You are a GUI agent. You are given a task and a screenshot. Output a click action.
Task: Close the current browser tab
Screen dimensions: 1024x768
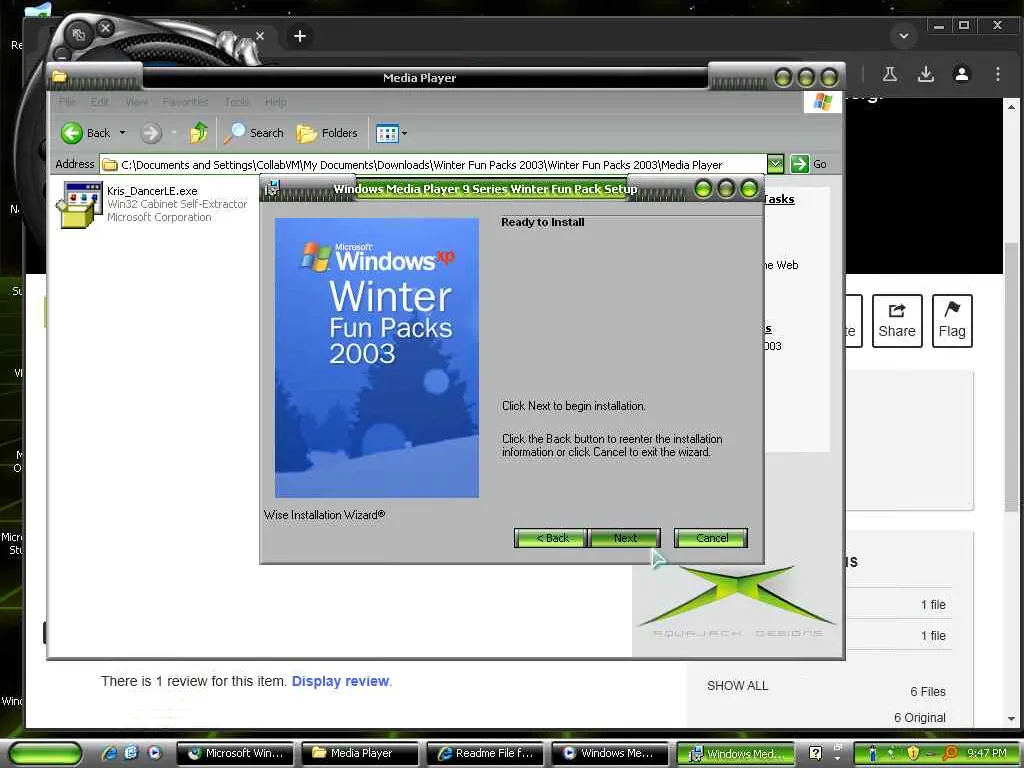click(259, 35)
